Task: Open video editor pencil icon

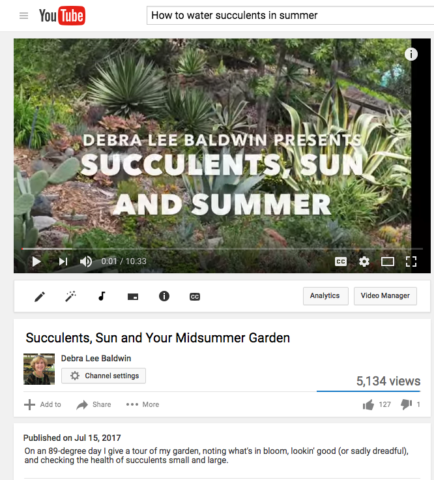Action: [x=40, y=296]
